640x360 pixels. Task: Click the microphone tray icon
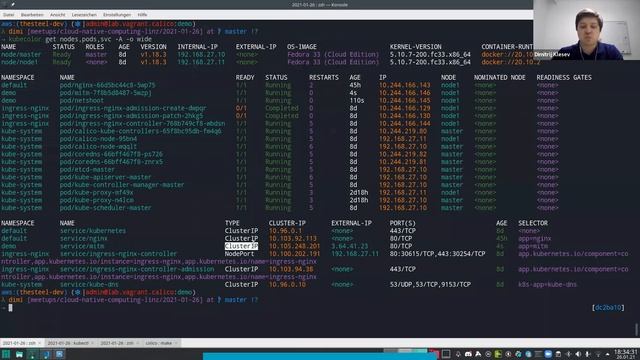coord(588,354)
